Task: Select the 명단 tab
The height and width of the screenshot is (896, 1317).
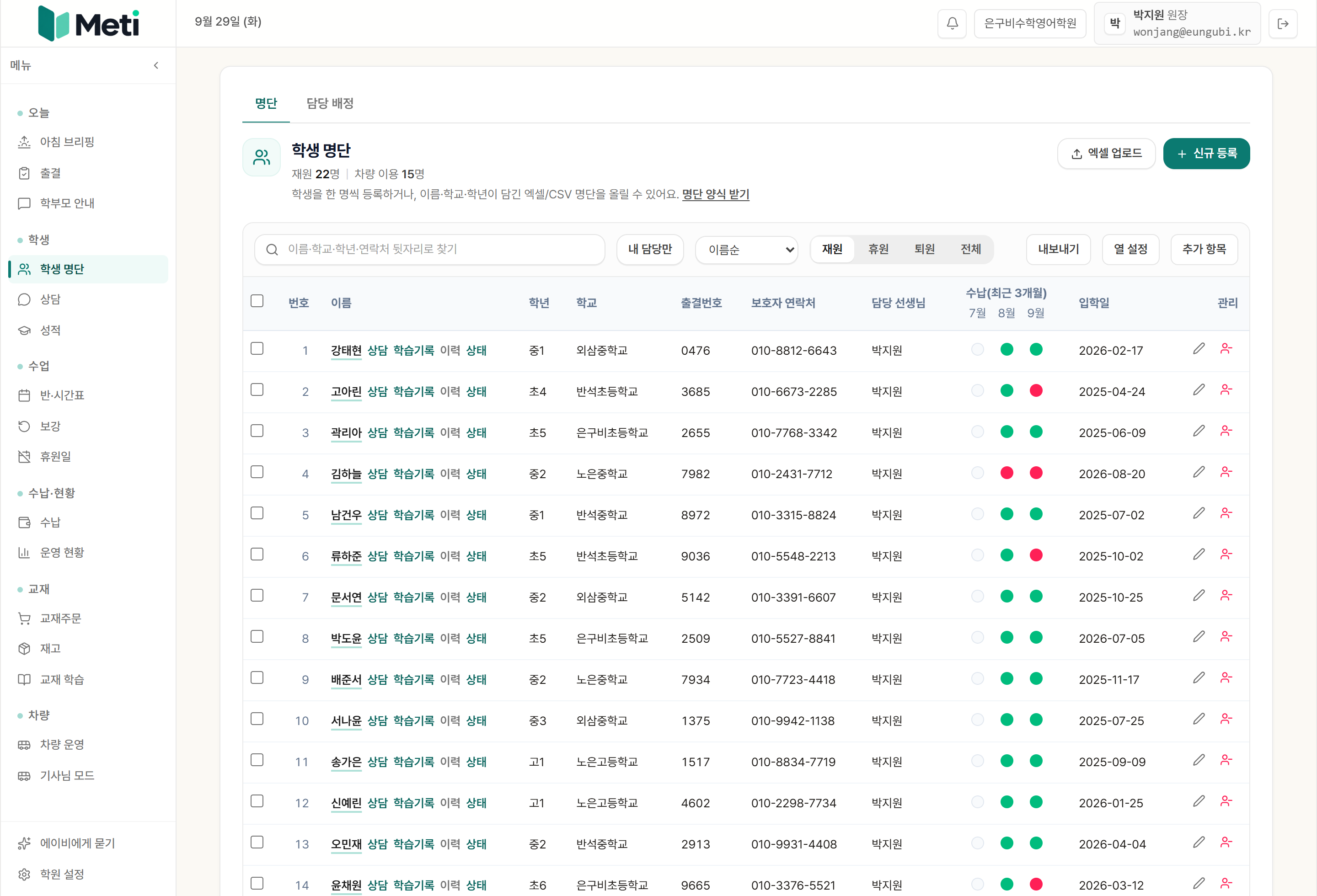Action: 266,103
